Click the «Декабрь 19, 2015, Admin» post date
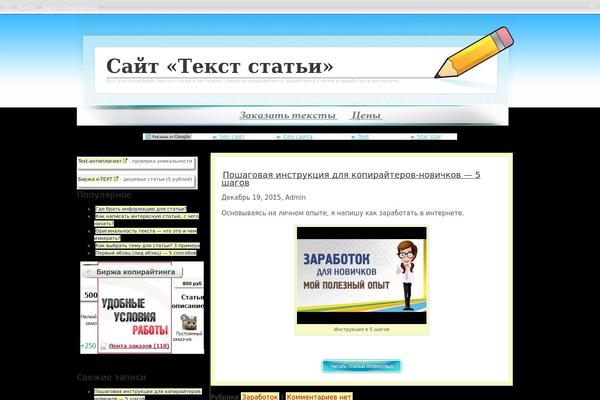Screen dimensions: 600x400 (x=264, y=198)
